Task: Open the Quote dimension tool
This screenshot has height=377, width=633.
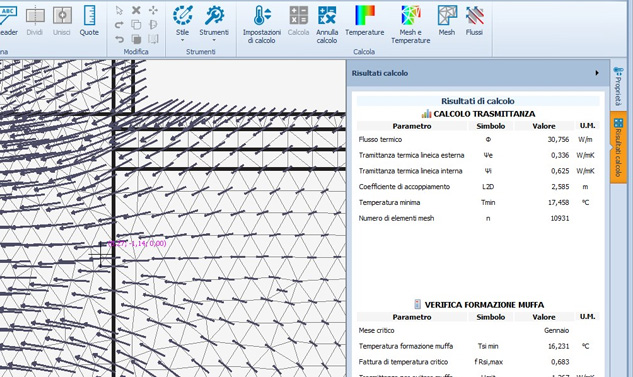Action: click(89, 20)
